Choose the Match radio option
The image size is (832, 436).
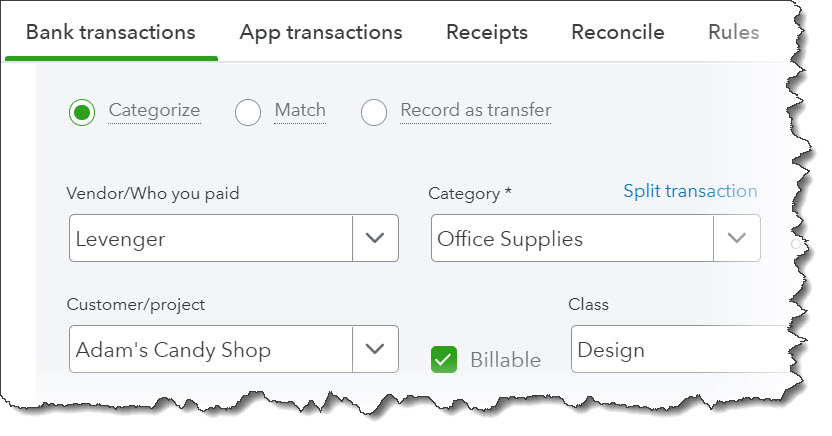248,112
